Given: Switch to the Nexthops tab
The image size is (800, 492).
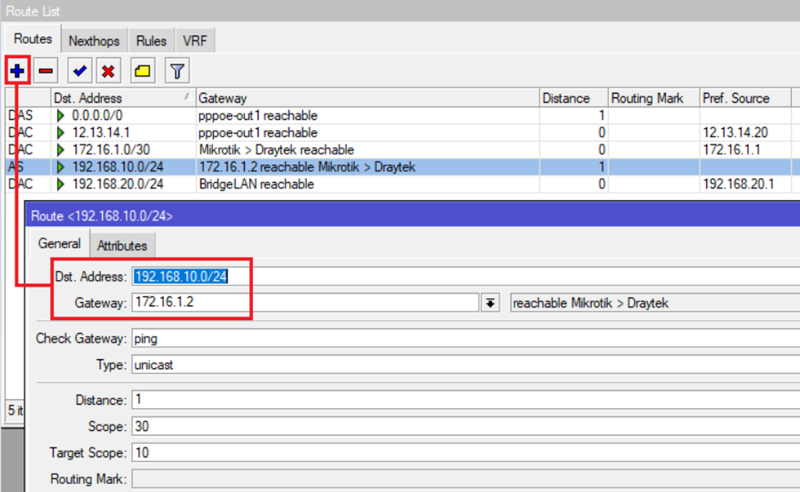Looking at the screenshot, I should coord(94,41).
